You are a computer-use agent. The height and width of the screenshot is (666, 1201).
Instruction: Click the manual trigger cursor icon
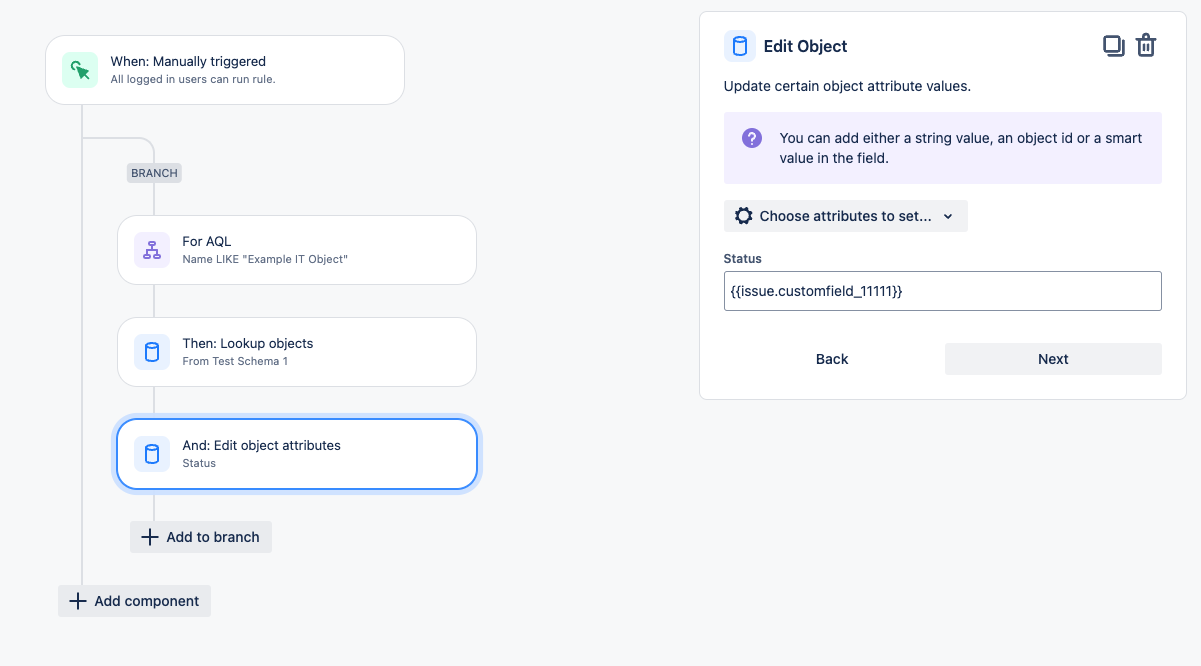click(79, 69)
